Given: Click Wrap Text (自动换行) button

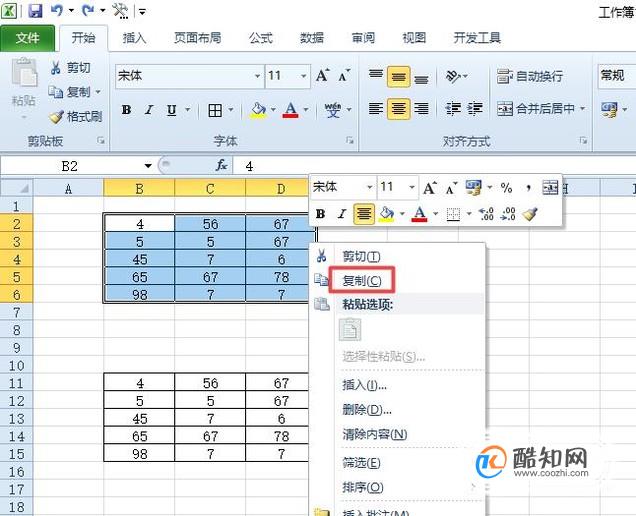Looking at the screenshot, I should coord(530,76).
